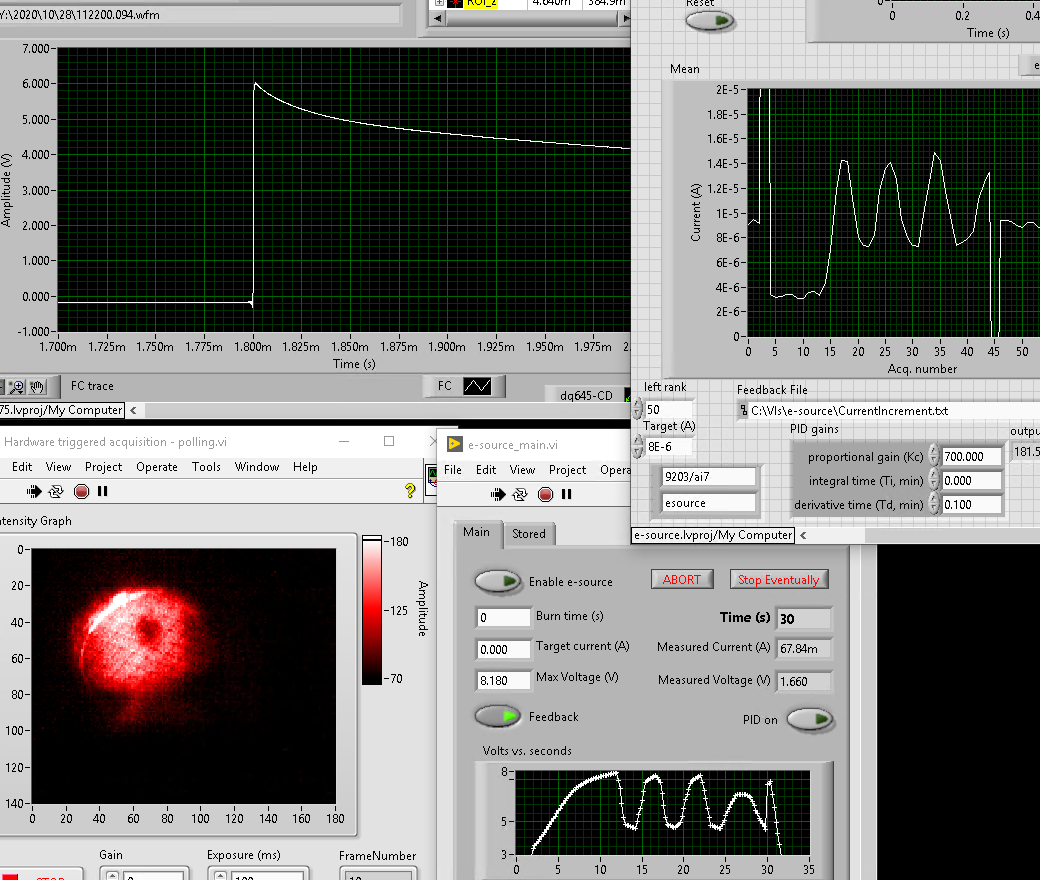The height and width of the screenshot is (880, 1040).
Task: Click the intensity graph Amplitude color ramp
Action: (x=371, y=610)
